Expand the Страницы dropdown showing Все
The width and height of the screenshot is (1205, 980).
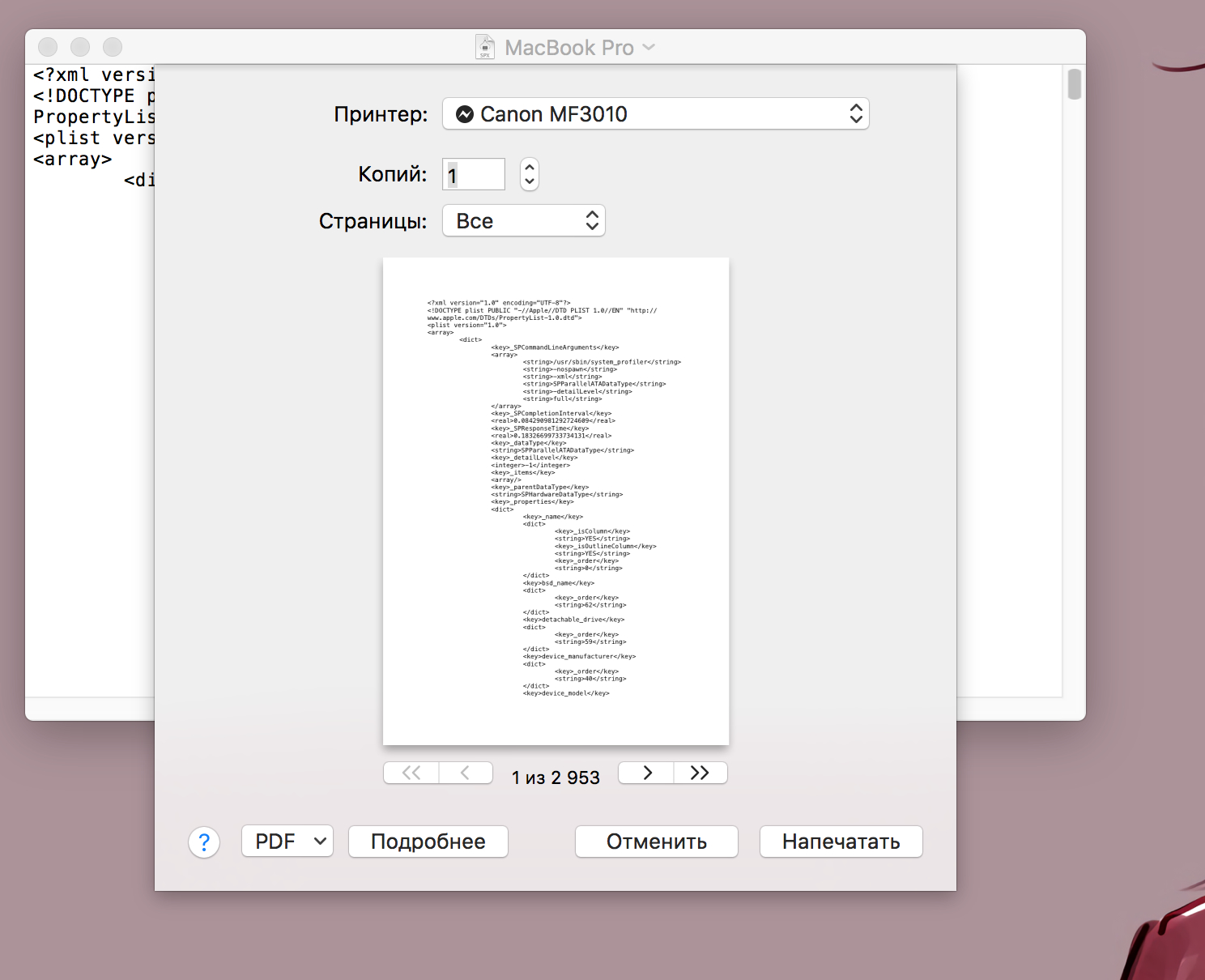click(523, 221)
